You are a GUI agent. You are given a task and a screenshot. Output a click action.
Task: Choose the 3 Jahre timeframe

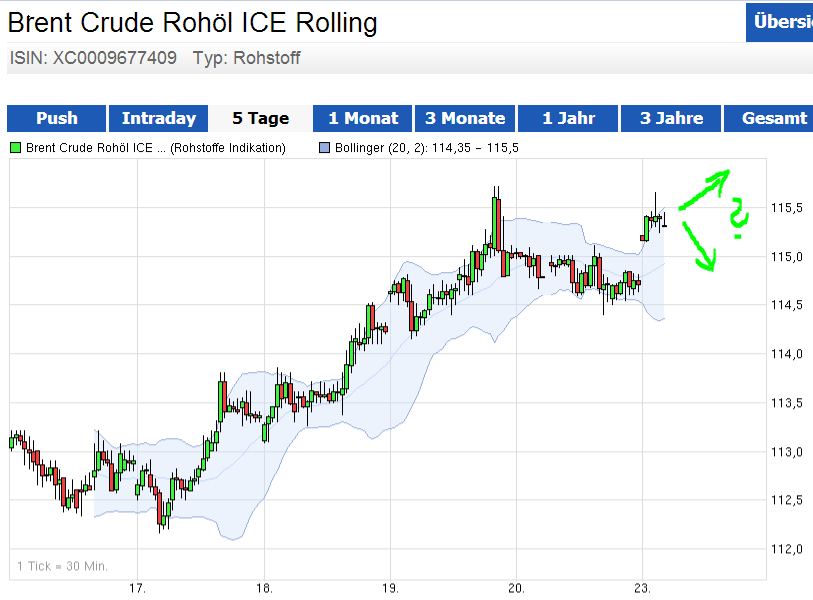(x=671, y=118)
